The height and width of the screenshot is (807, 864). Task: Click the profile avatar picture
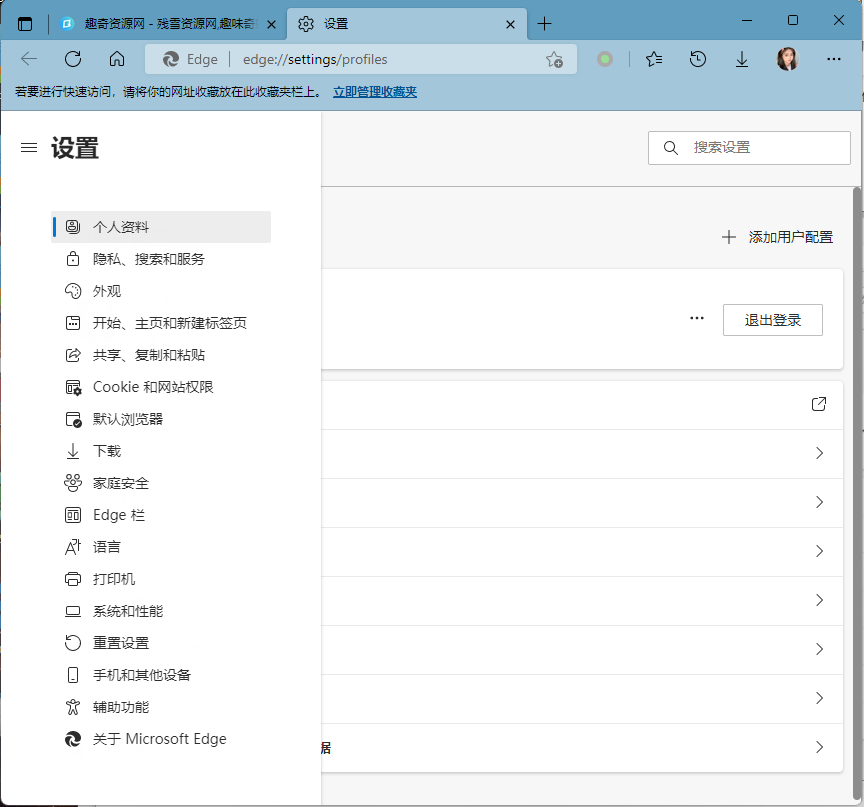pyautogui.click(x=787, y=59)
